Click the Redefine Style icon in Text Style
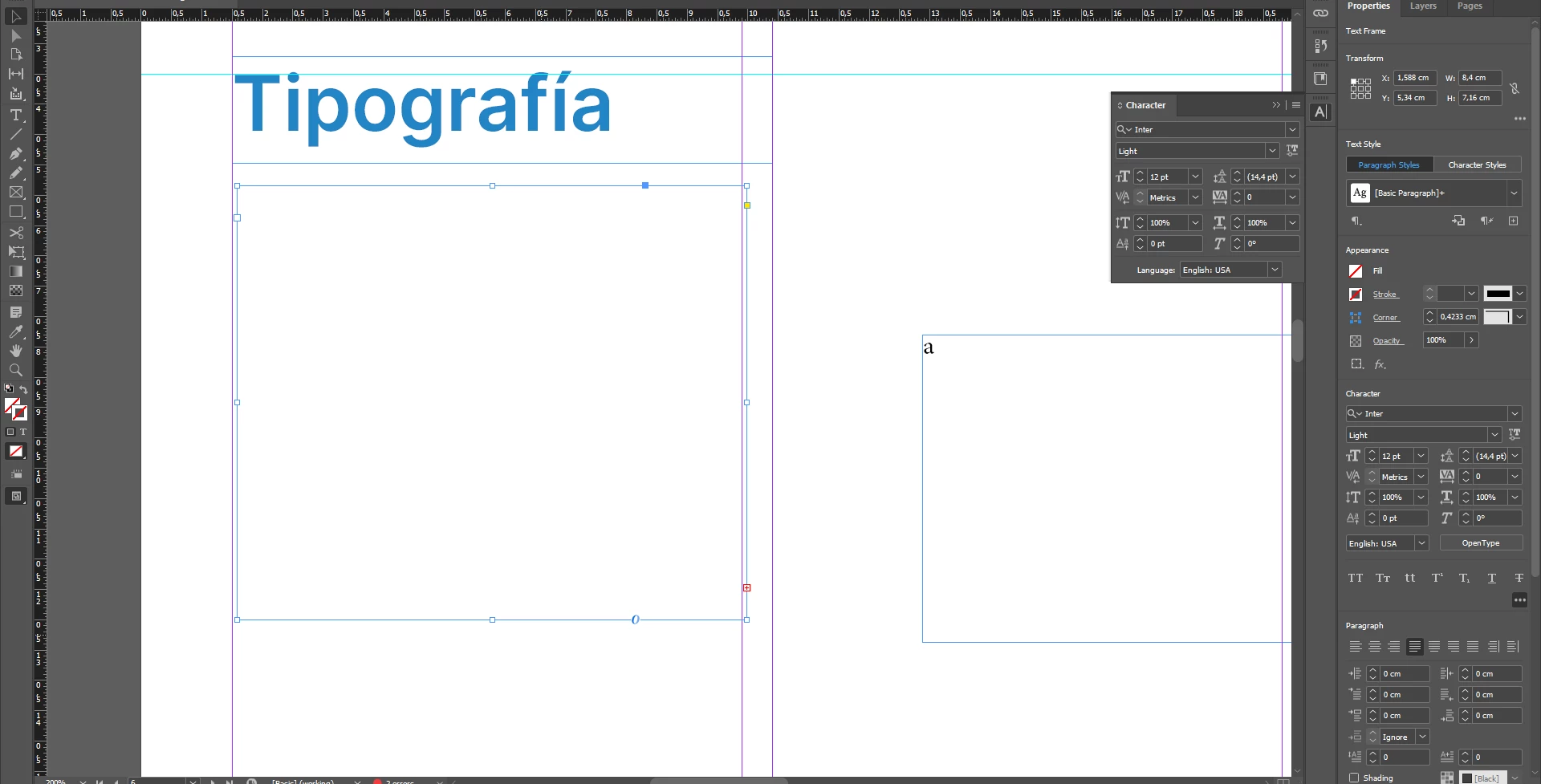The width and height of the screenshot is (1541, 784). tap(1458, 221)
